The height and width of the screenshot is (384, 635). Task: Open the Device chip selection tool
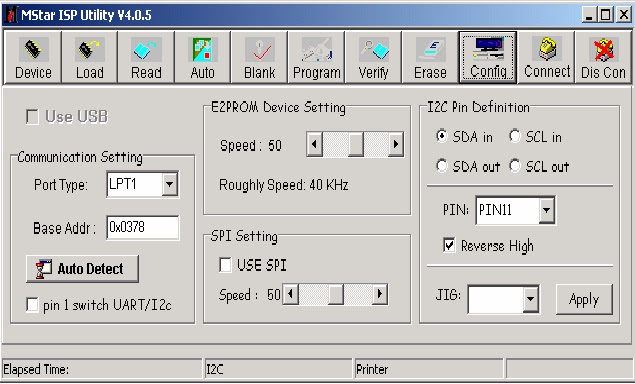click(33, 57)
